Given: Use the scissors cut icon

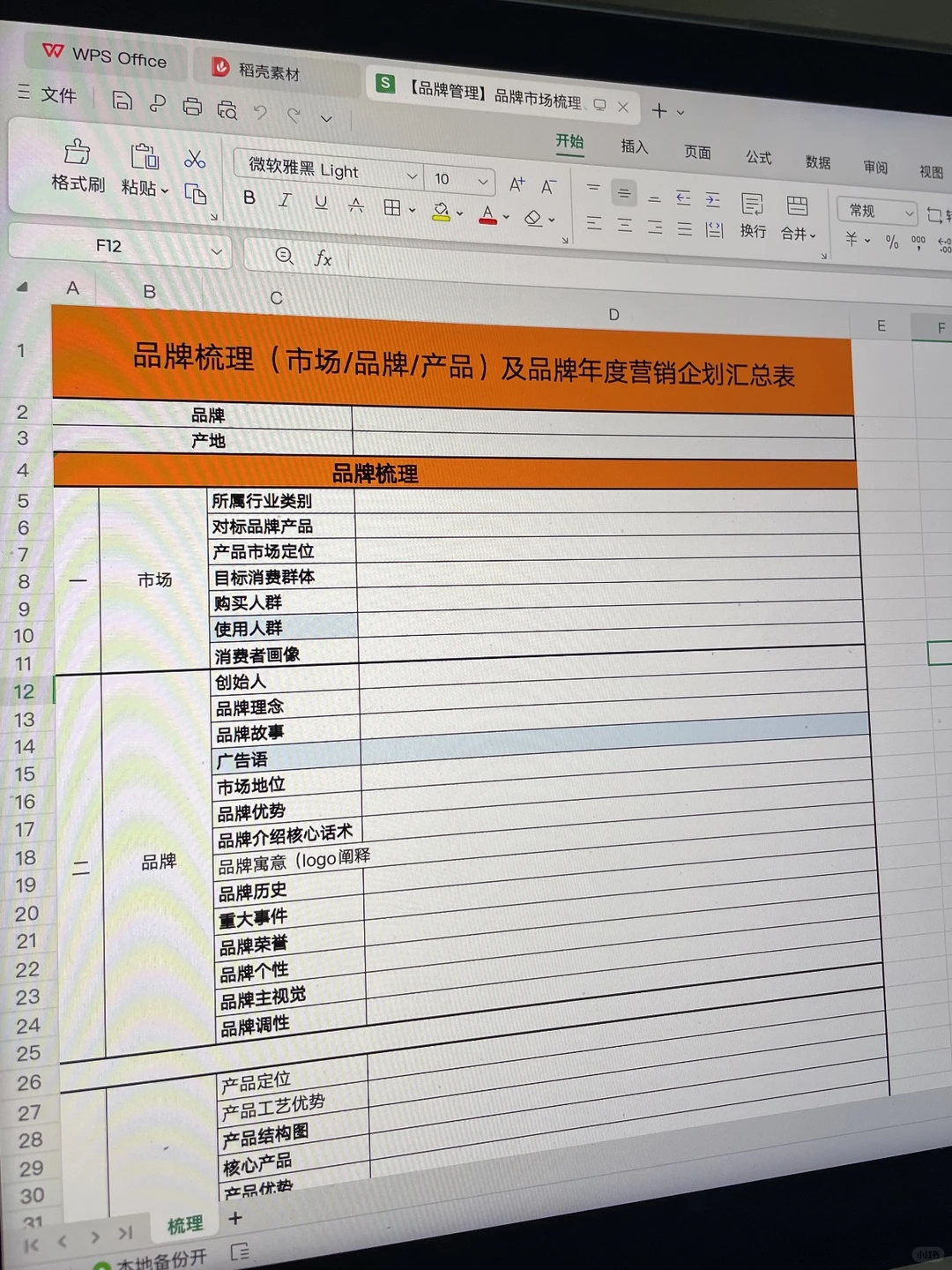Looking at the screenshot, I should tap(195, 160).
